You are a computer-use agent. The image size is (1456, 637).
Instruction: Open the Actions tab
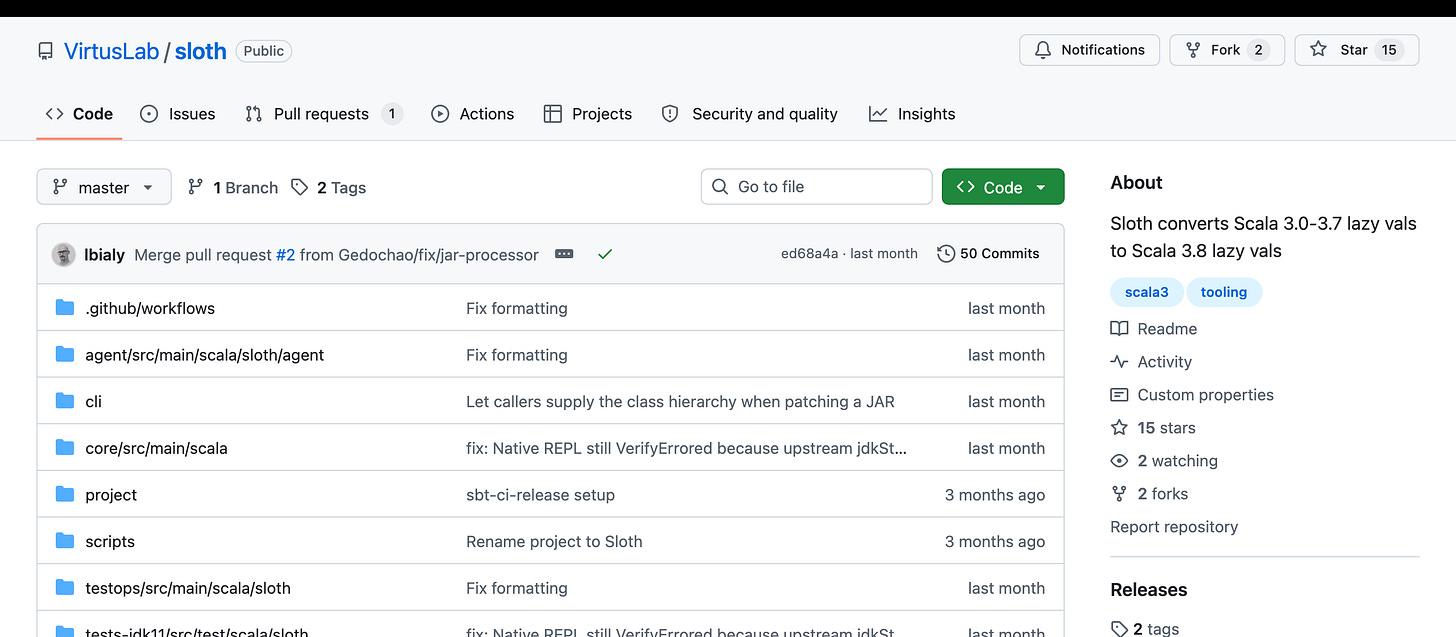[x=473, y=114]
